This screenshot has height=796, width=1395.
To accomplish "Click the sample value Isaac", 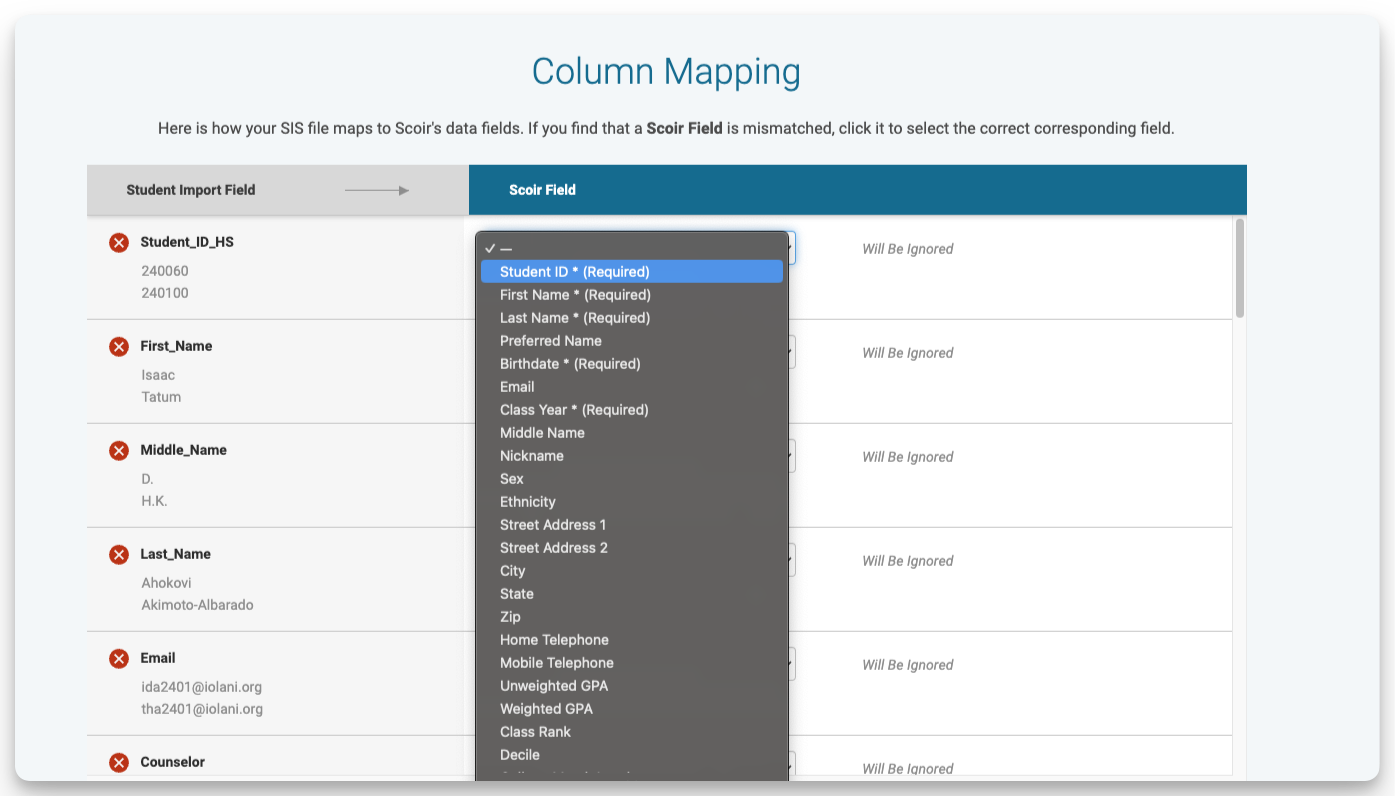I will pos(158,375).
